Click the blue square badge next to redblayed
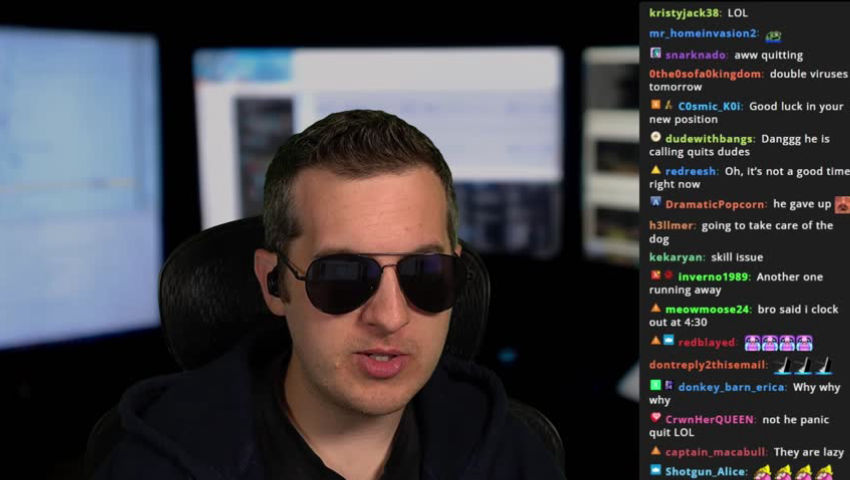850x480 pixels. click(668, 341)
